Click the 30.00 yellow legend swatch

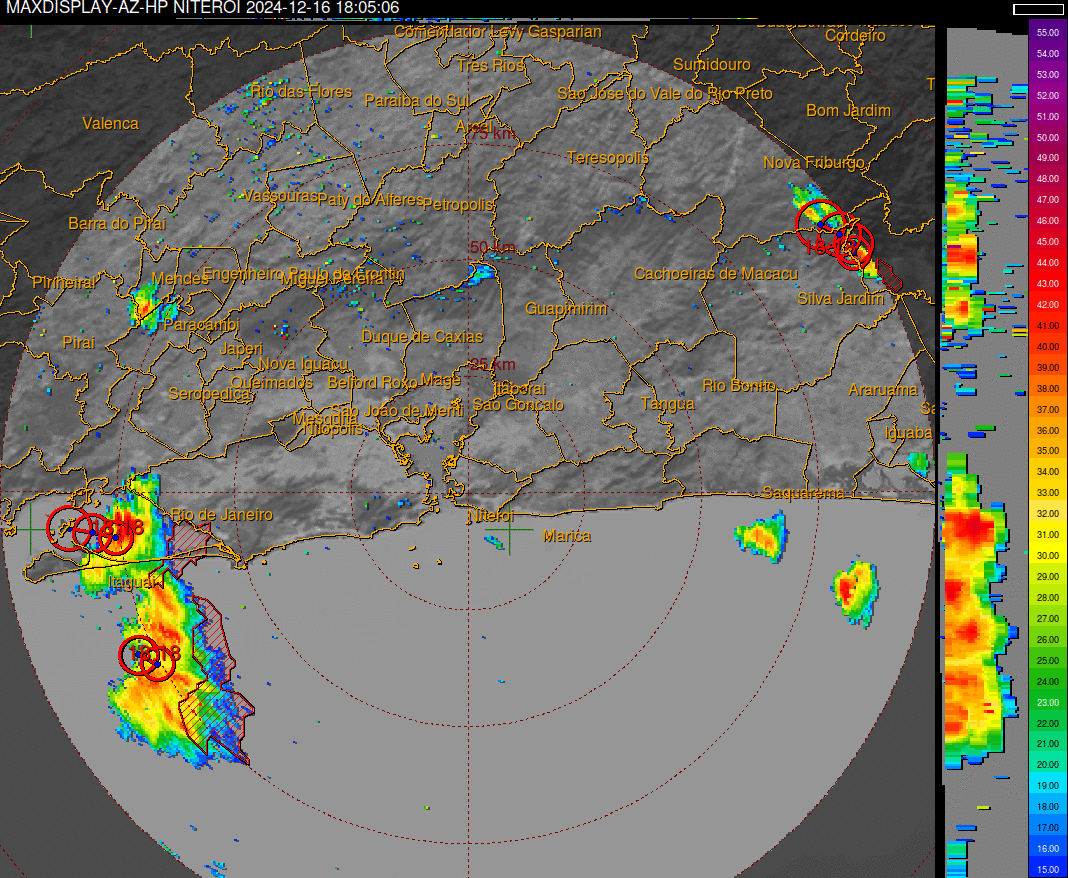[1047, 555]
